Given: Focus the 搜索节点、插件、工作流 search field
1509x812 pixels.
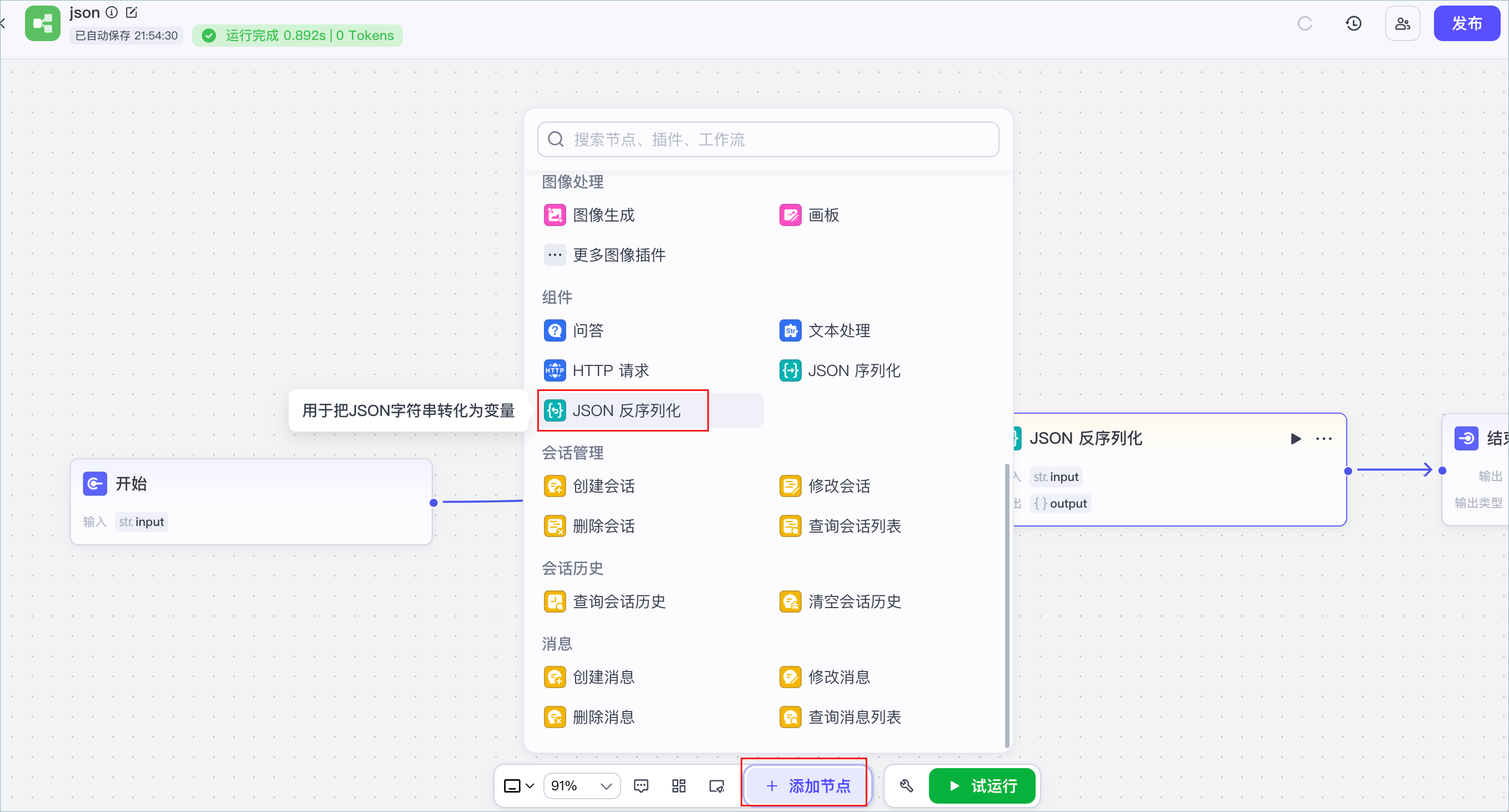Looking at the screenshot, I should (x=768, y=139).
